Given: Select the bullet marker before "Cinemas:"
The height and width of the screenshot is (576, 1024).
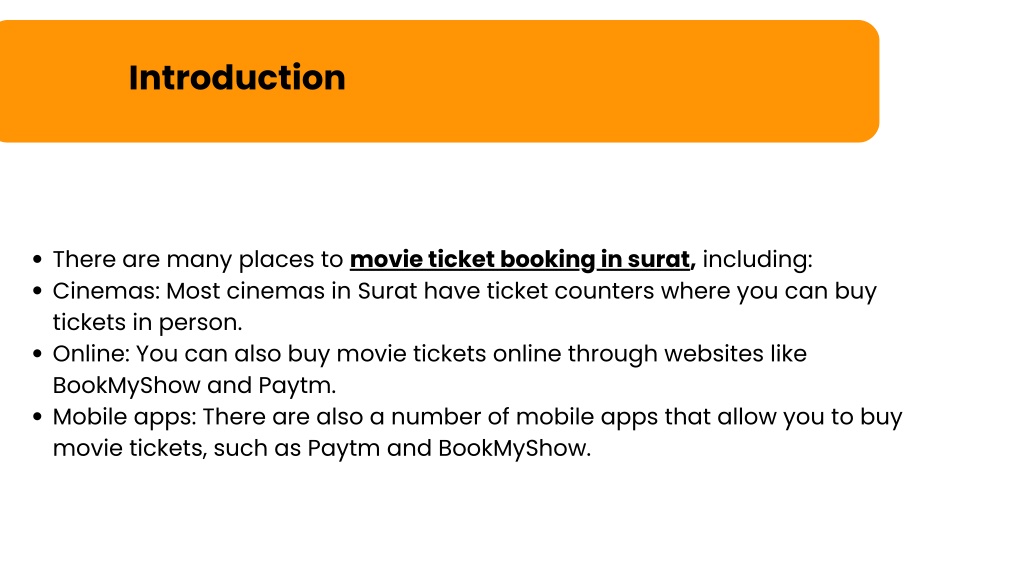Looking at the screenshot, I should 37,291.
